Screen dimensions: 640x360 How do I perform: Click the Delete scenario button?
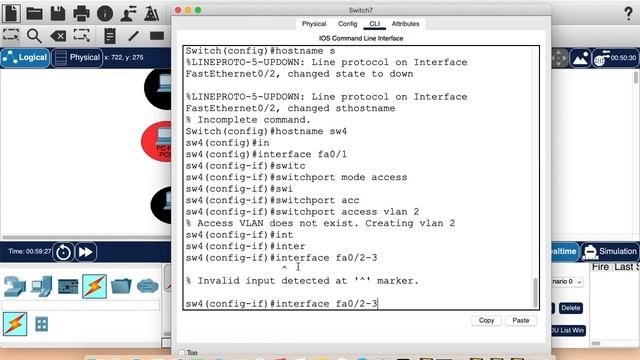[x=570, y=308]
